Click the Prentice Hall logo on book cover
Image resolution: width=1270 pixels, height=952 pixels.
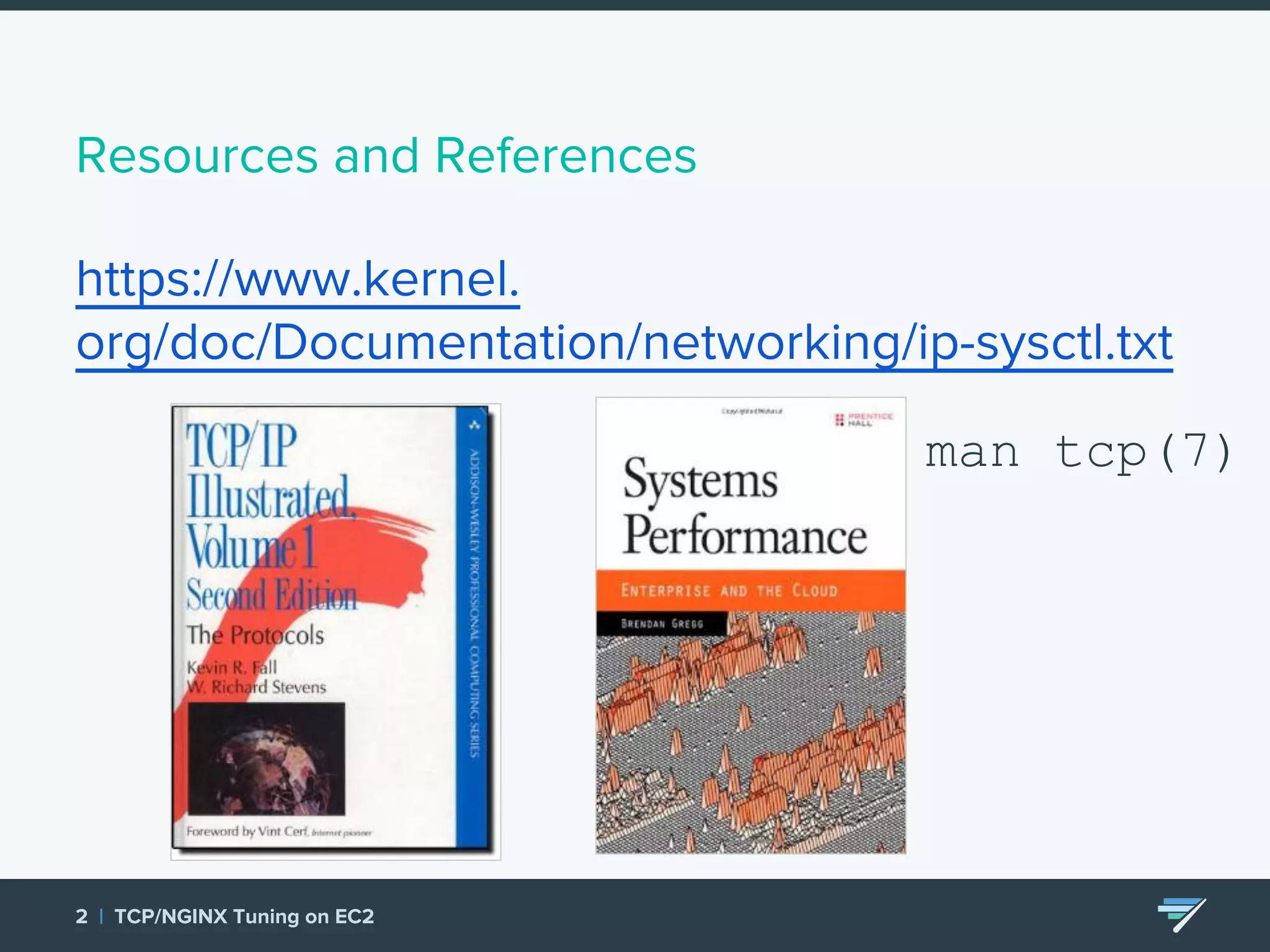864,420
